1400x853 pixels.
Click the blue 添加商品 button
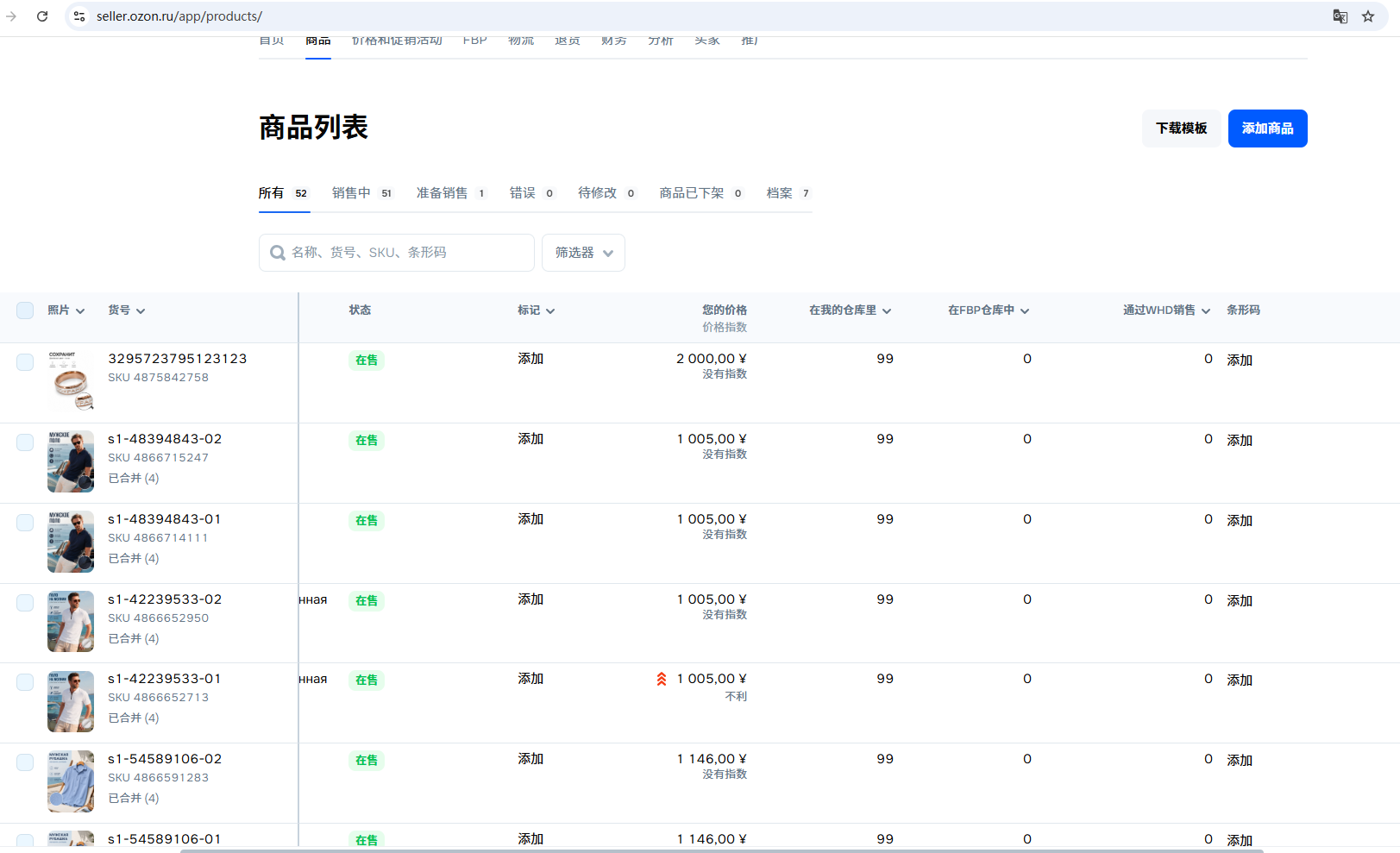(x=1267, y=129)
